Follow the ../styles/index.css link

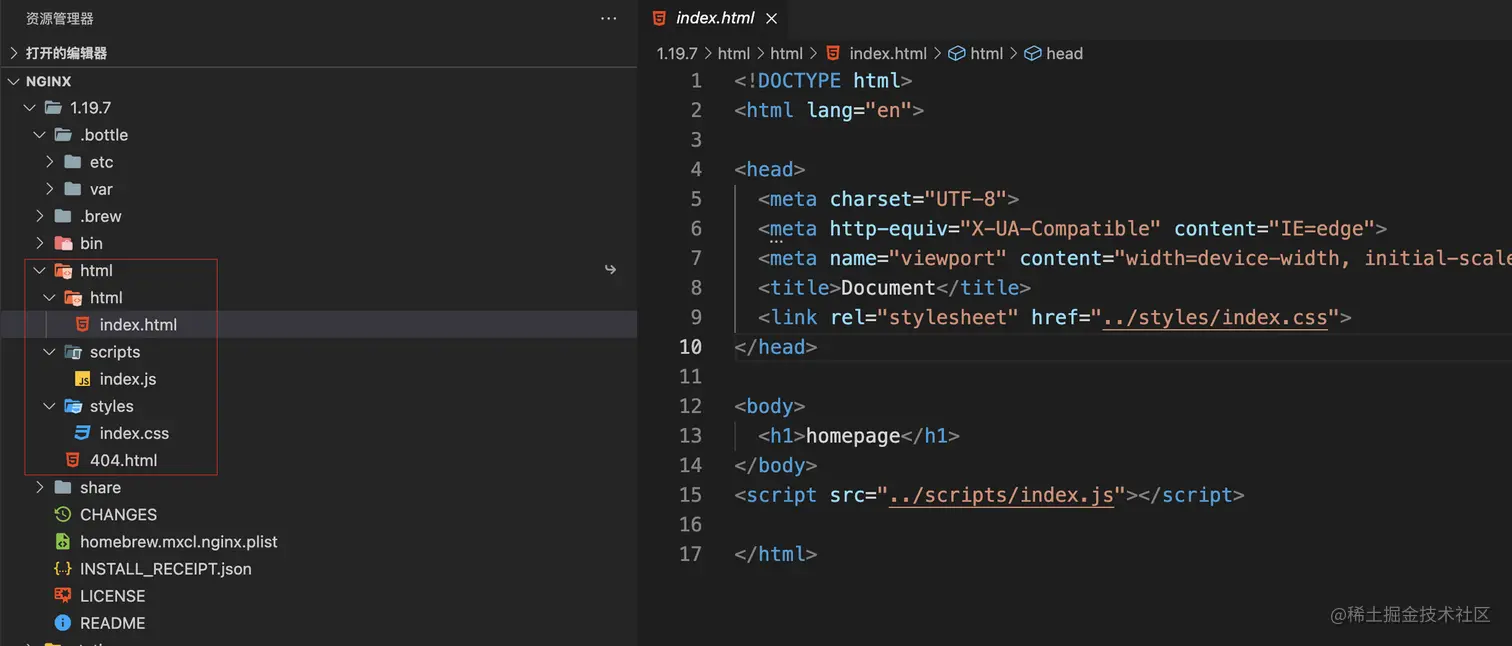tap(1215, 318)
